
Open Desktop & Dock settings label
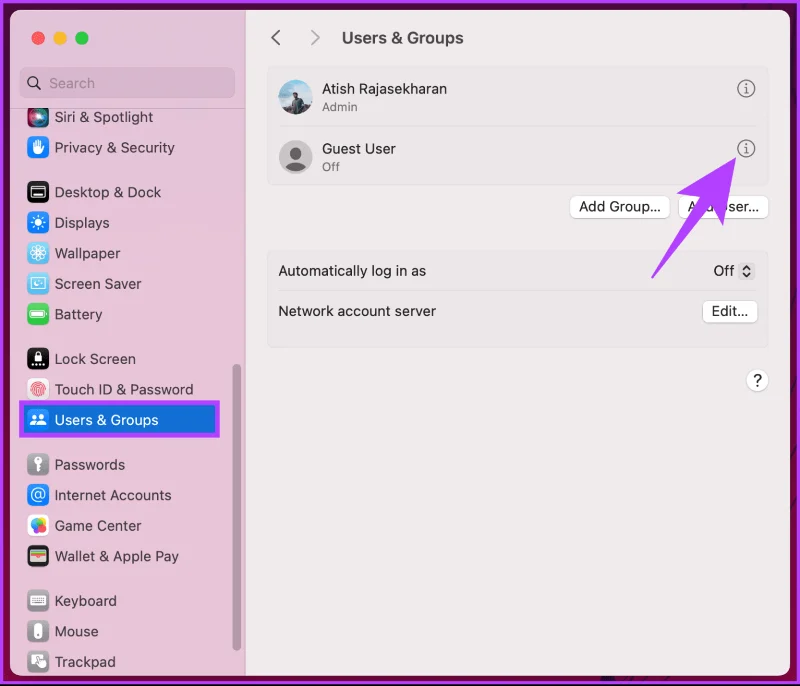pyautogui.click(x=108, y=192)
